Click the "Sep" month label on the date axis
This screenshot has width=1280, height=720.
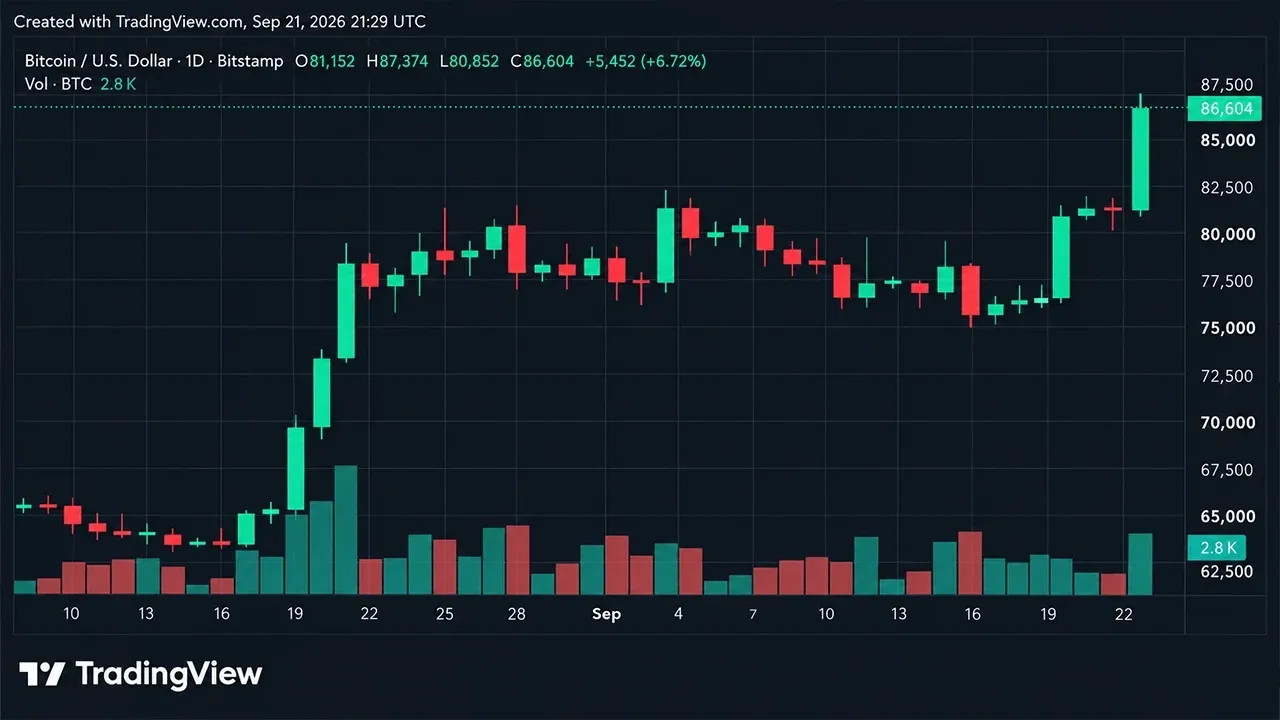pyautogui.click(x=606, y=614)
